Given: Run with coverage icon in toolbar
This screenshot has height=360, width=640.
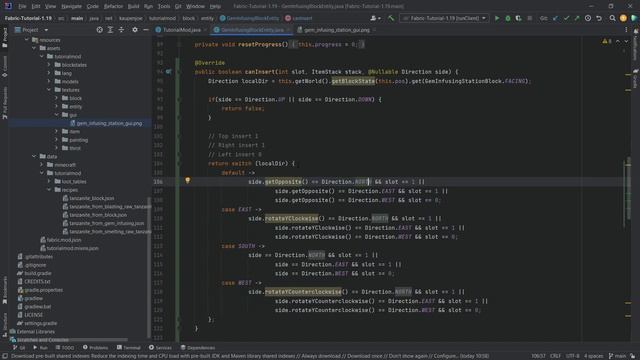Looking at the screenshot, I should pyautogui.click(x=518, y=18).
